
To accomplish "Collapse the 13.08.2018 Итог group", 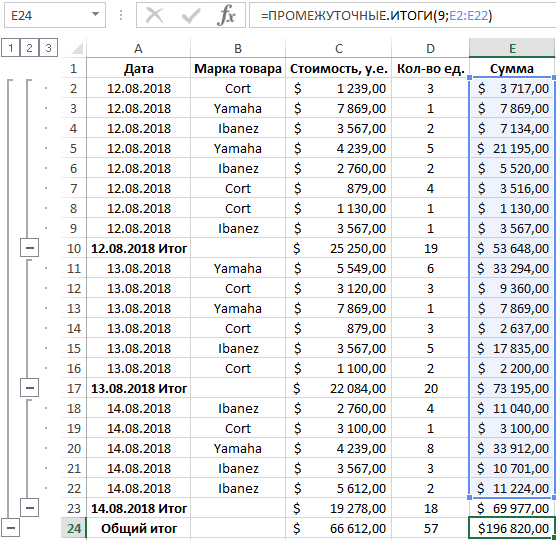I will pyautogui.click(x=29, y=388).
